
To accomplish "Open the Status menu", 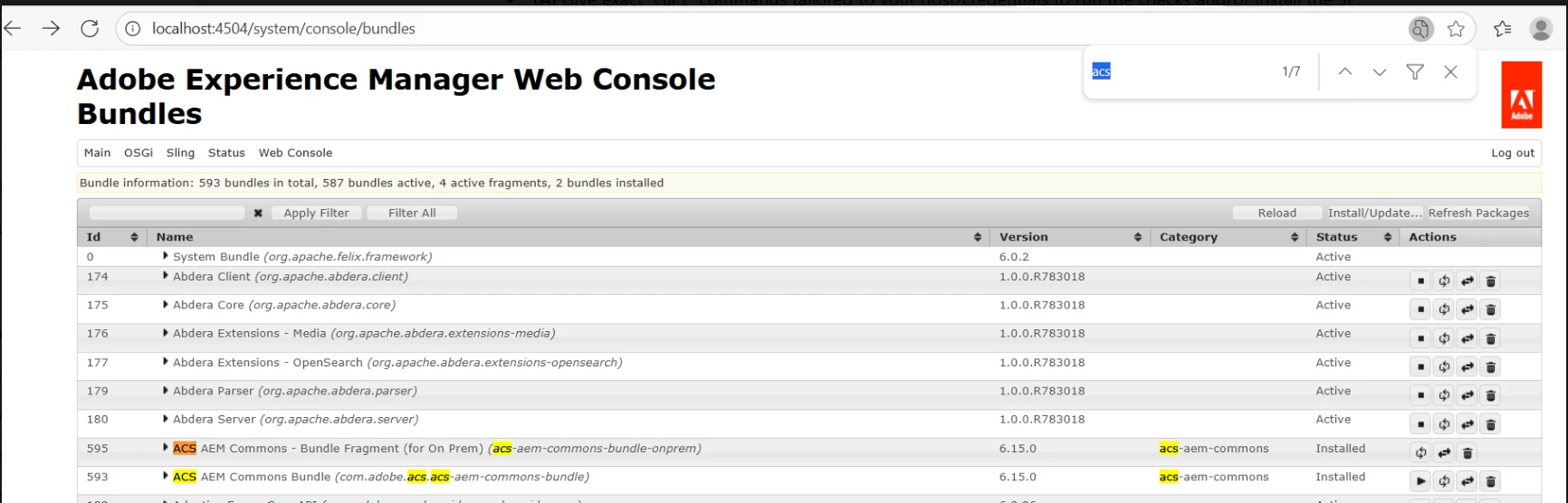I will (226, 153).
